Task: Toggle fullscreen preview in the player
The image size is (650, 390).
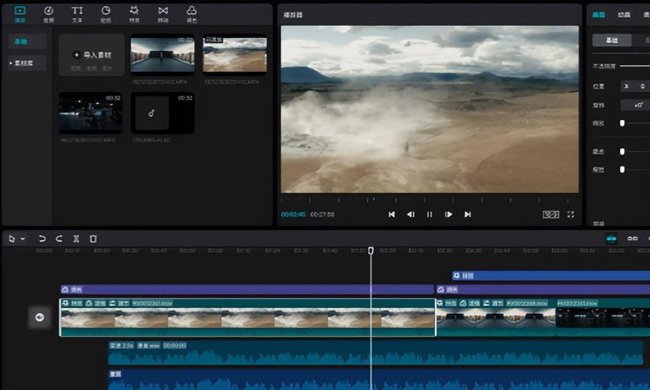Action: tap(571, 214)
